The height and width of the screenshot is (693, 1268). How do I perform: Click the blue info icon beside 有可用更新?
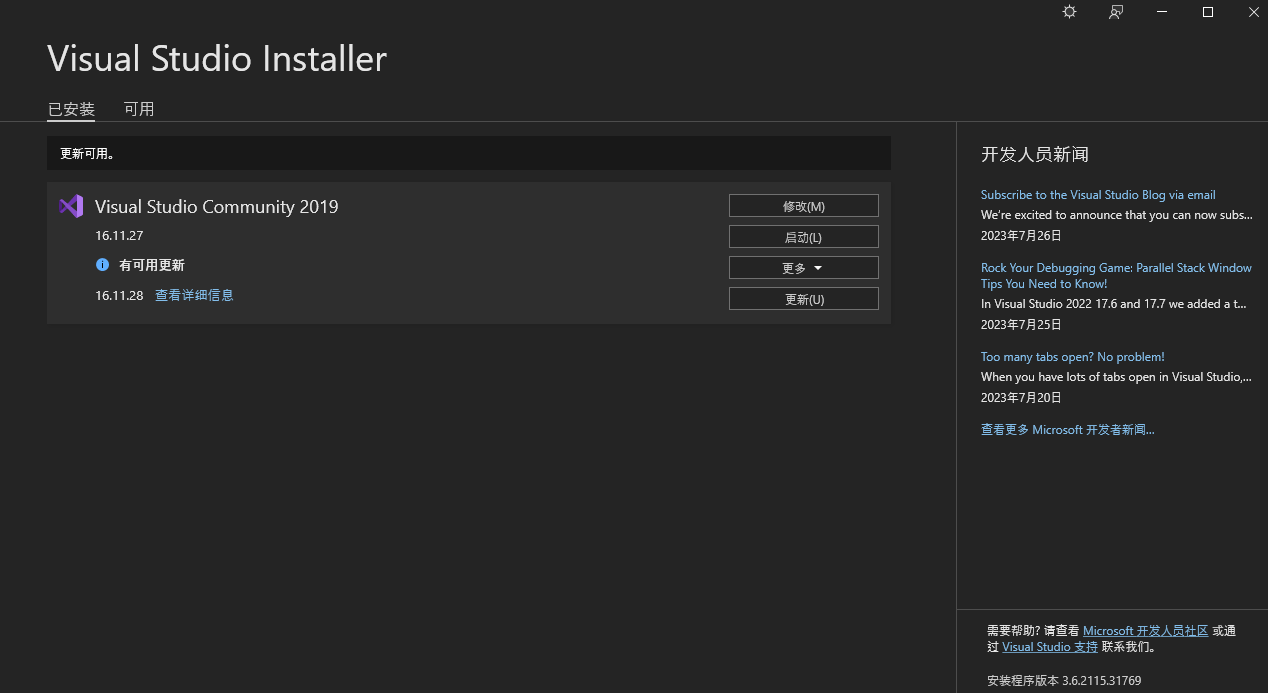coord(102,265)
